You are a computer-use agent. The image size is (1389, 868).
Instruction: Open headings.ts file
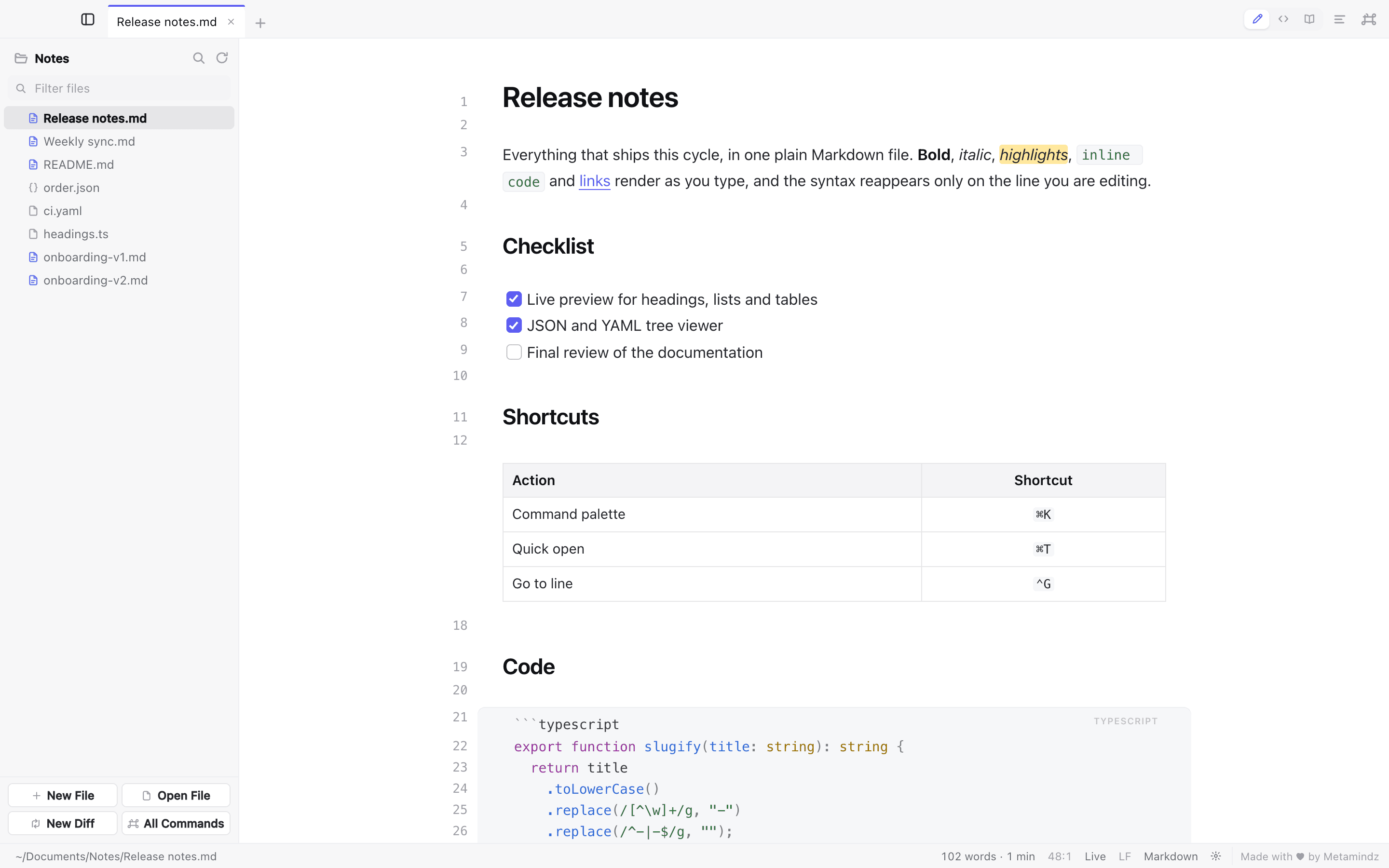click(x=120, y=234)
